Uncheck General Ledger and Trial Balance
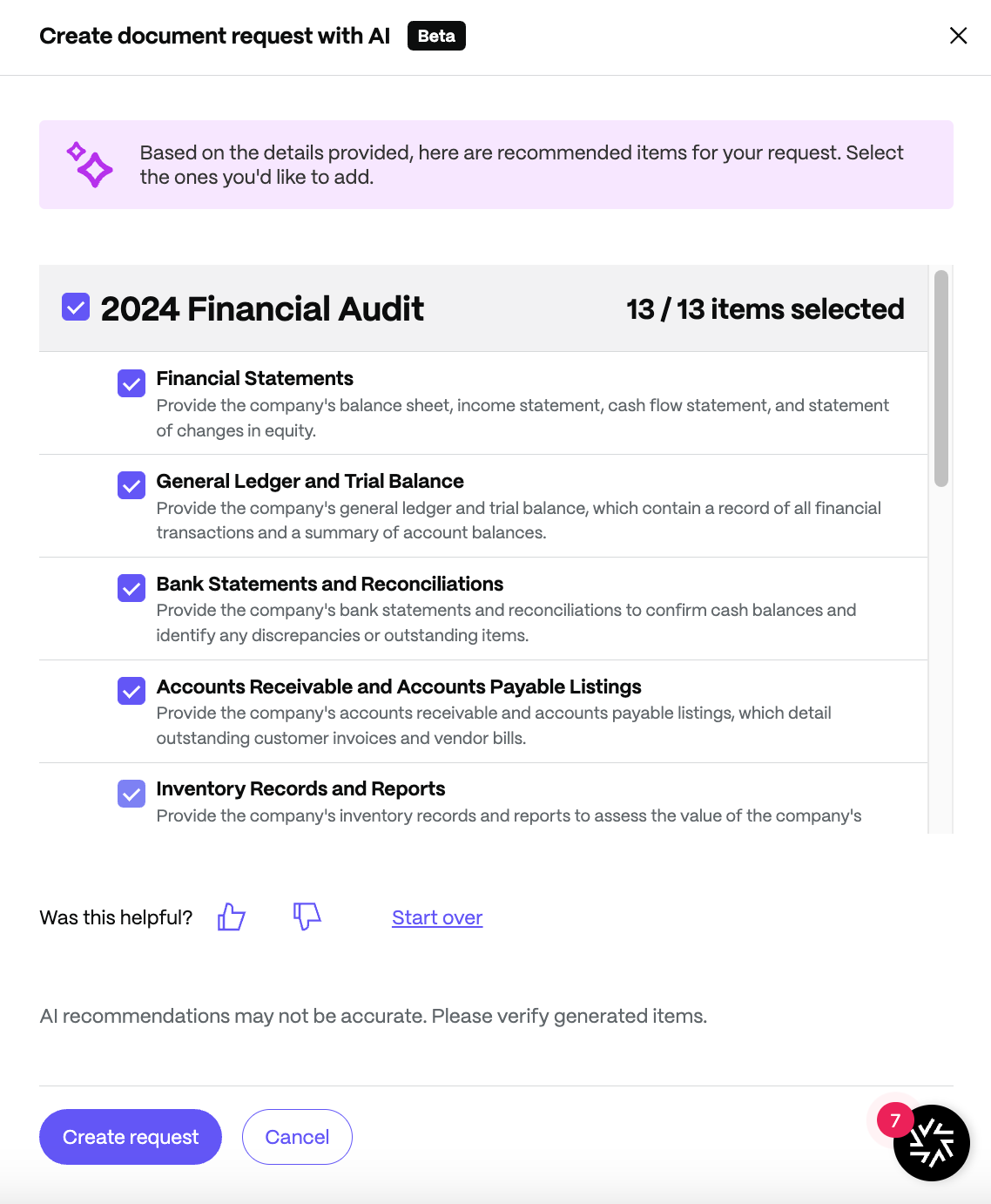This screenshot has height=1204, width=991. (x=131, y=486)
